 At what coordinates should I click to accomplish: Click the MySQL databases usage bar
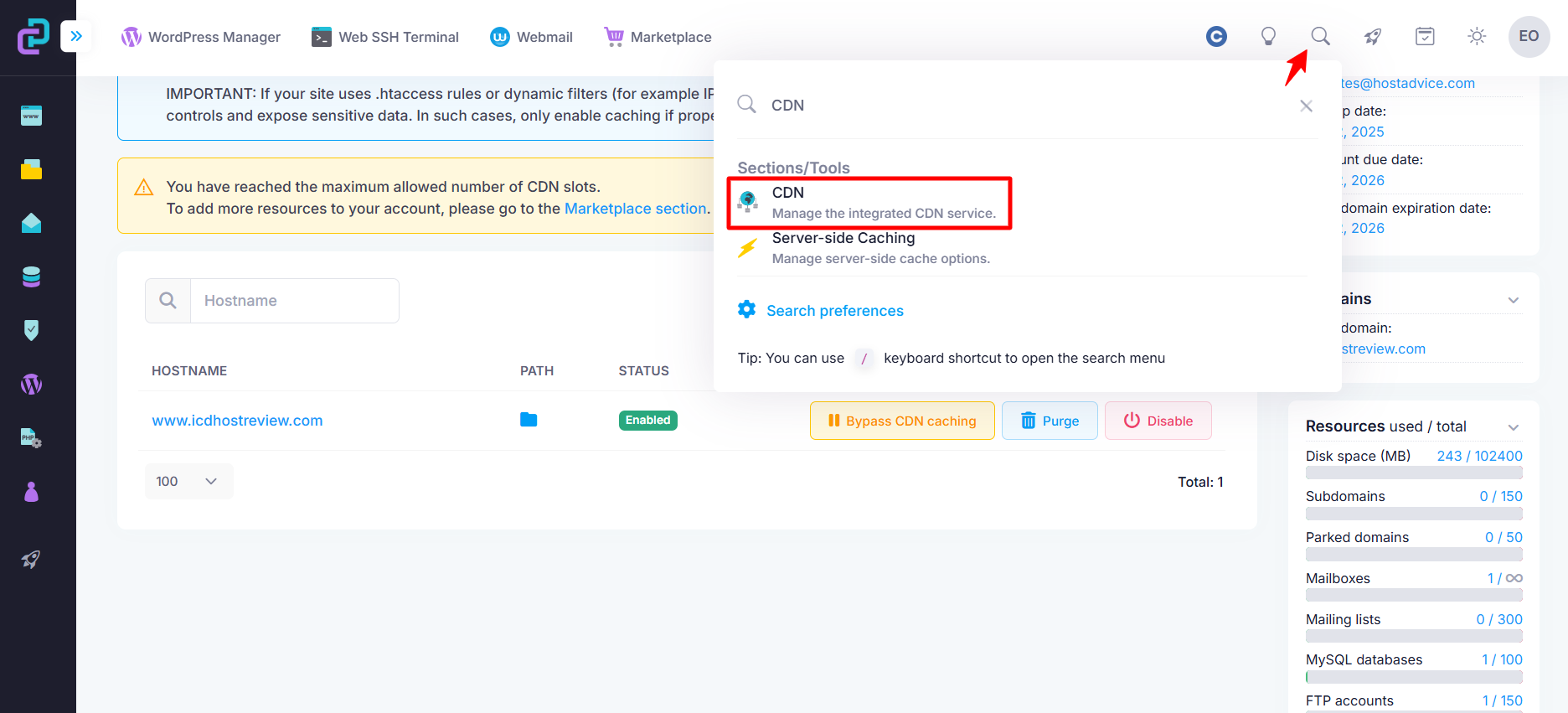[1414, 677]
